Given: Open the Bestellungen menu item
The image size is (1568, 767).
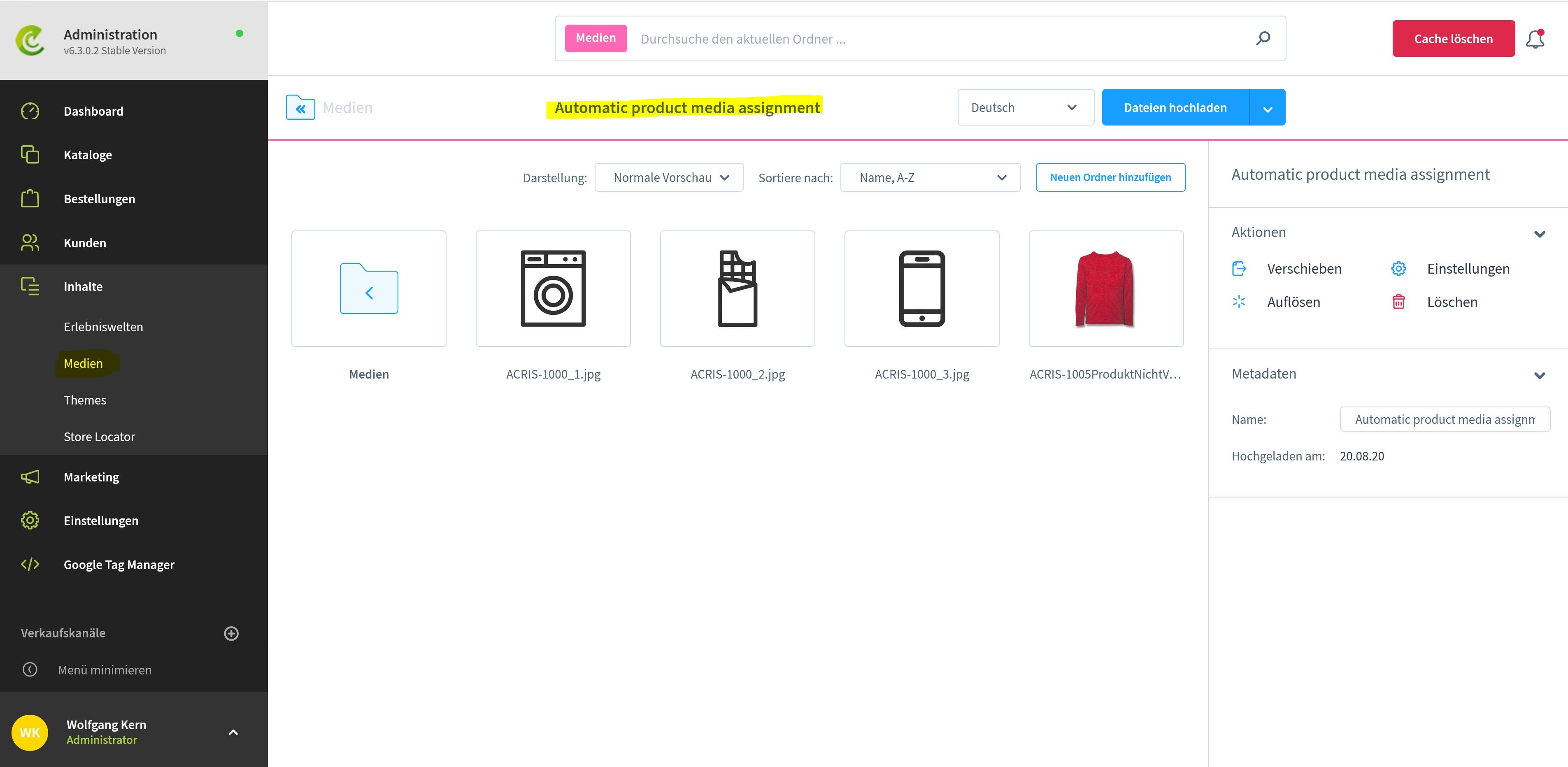Looking at the screenshot, I should coord(99,199).
